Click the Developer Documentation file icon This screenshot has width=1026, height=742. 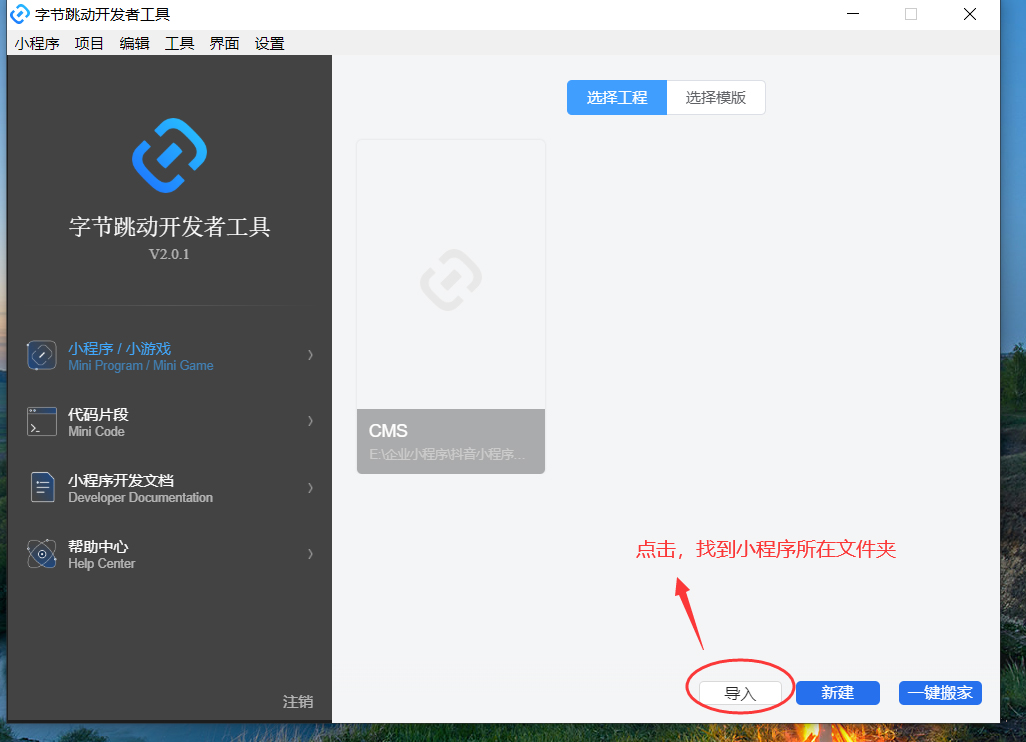[41, 488]
